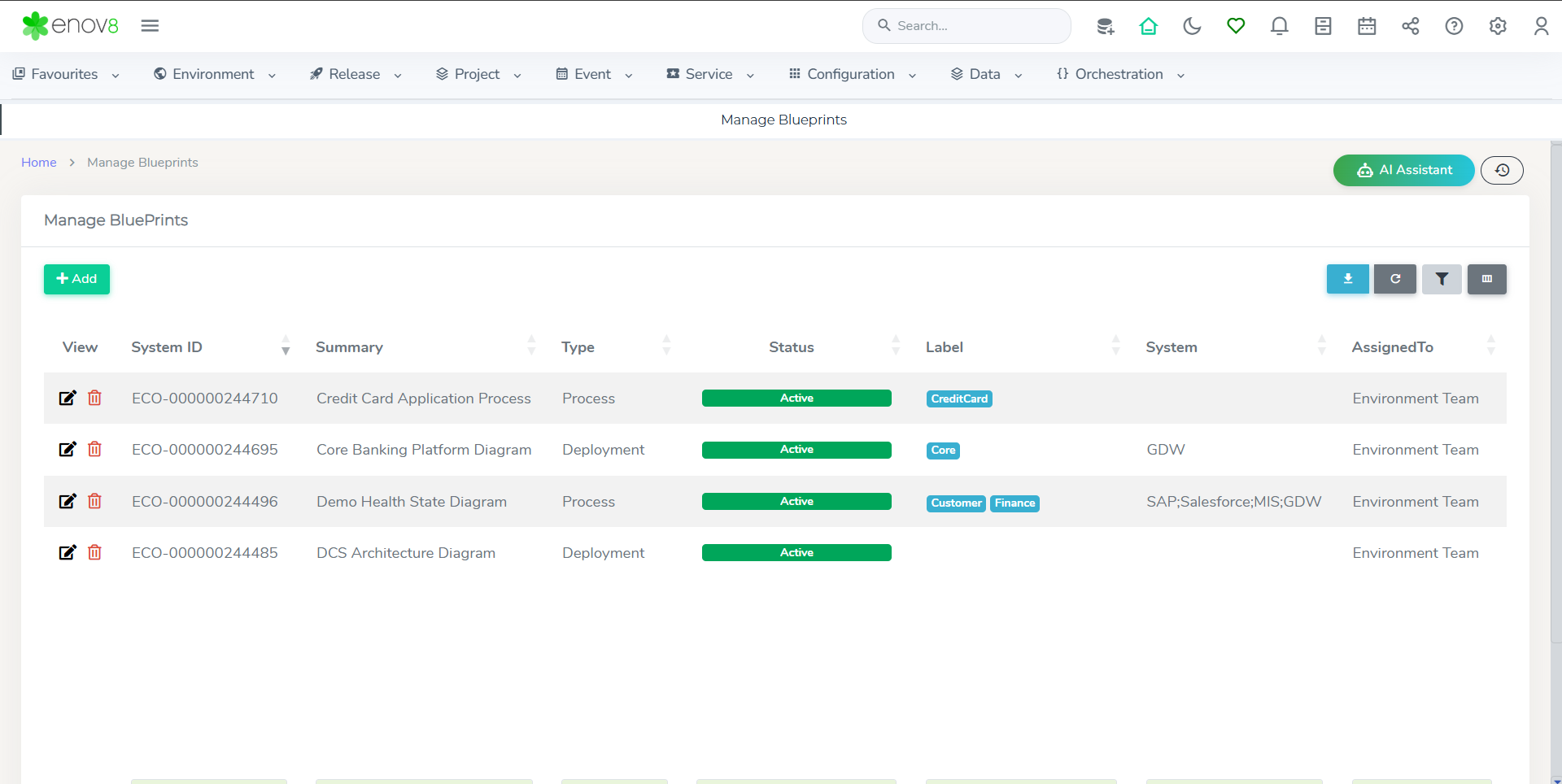Delete the Core Banking Platform Diagram row
The image size is (1562, 784).
[94, 449]
